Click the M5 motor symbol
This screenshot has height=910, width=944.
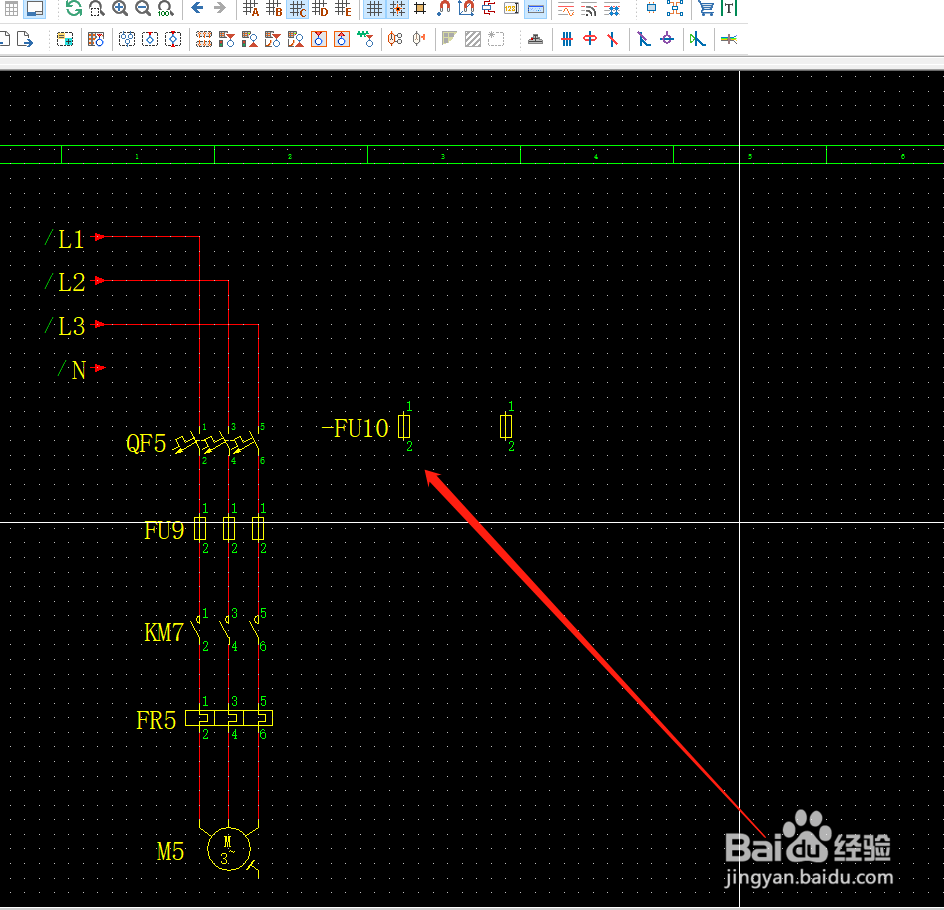tap(229, 849)
